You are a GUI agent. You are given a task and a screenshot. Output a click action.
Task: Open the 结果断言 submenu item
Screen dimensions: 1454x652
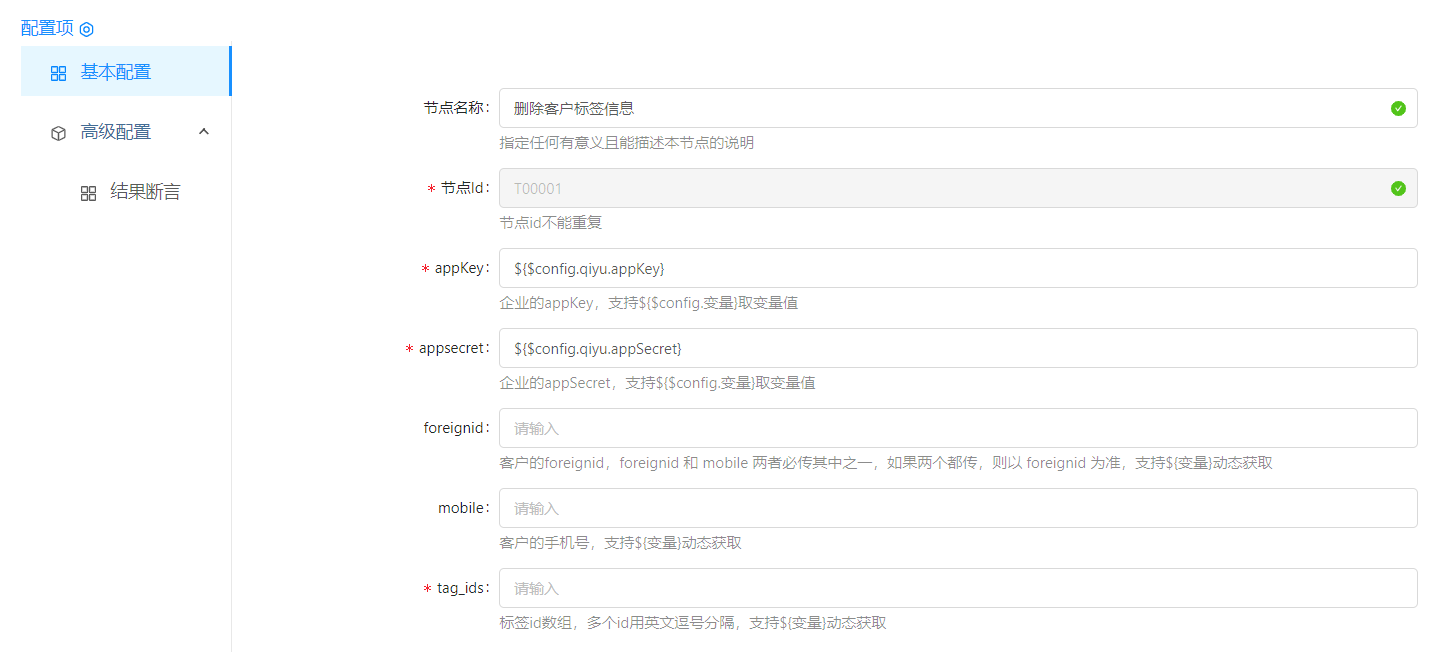click(x=145, y=192)
